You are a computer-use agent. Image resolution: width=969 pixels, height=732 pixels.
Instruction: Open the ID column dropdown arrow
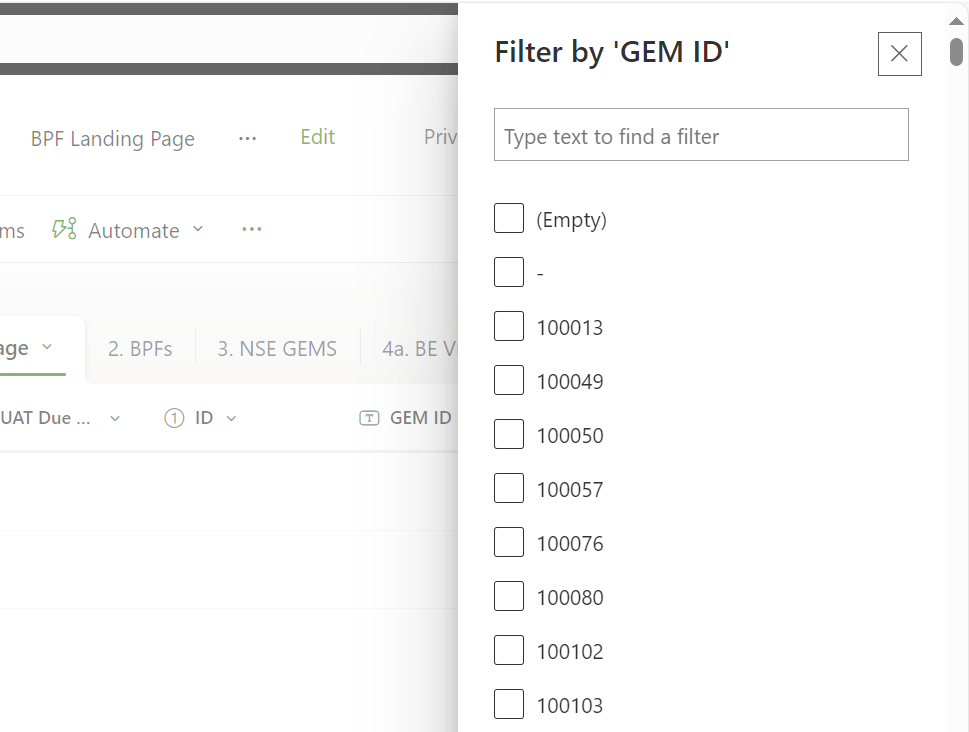click(231, 419)
